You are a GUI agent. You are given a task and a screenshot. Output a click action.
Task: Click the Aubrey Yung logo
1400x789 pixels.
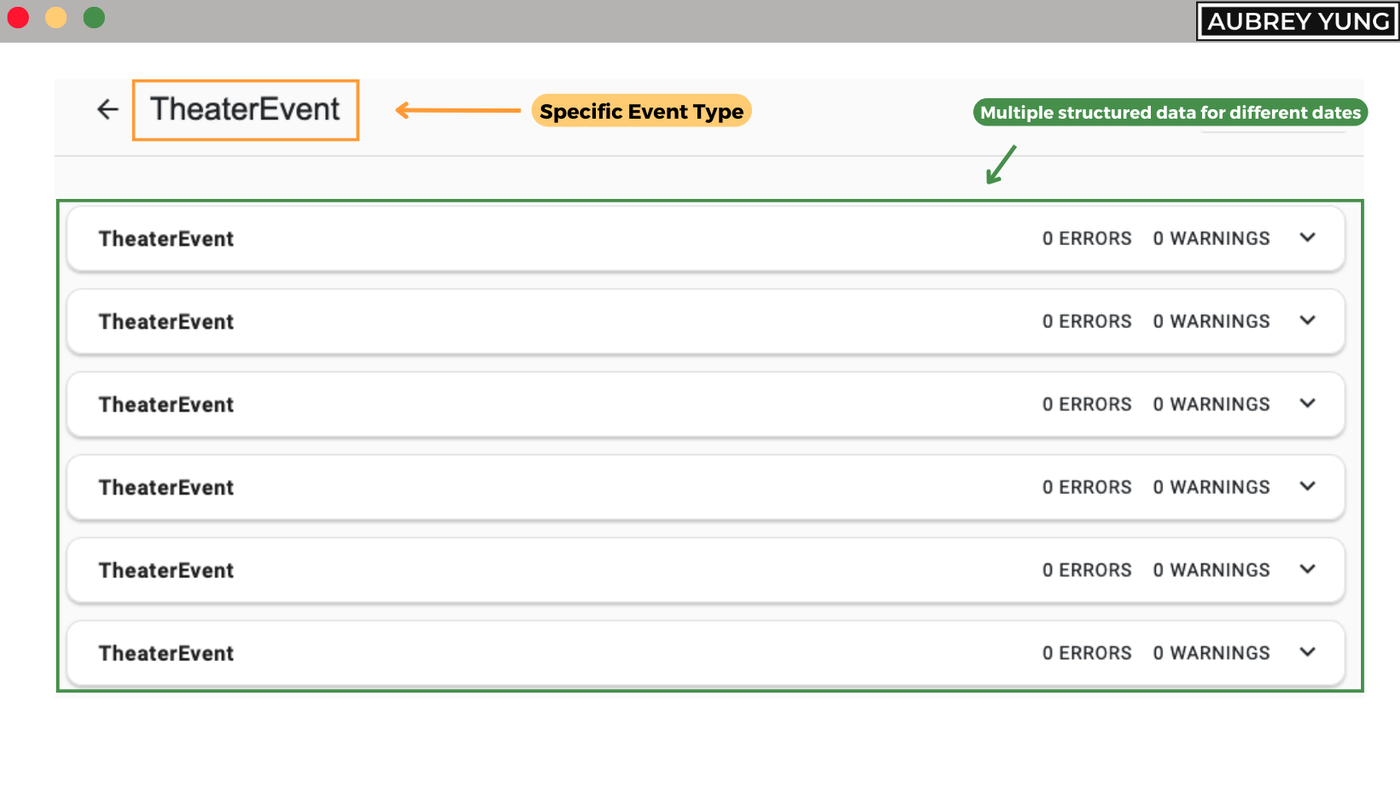pyautogui.click(x=1297, y=21)
